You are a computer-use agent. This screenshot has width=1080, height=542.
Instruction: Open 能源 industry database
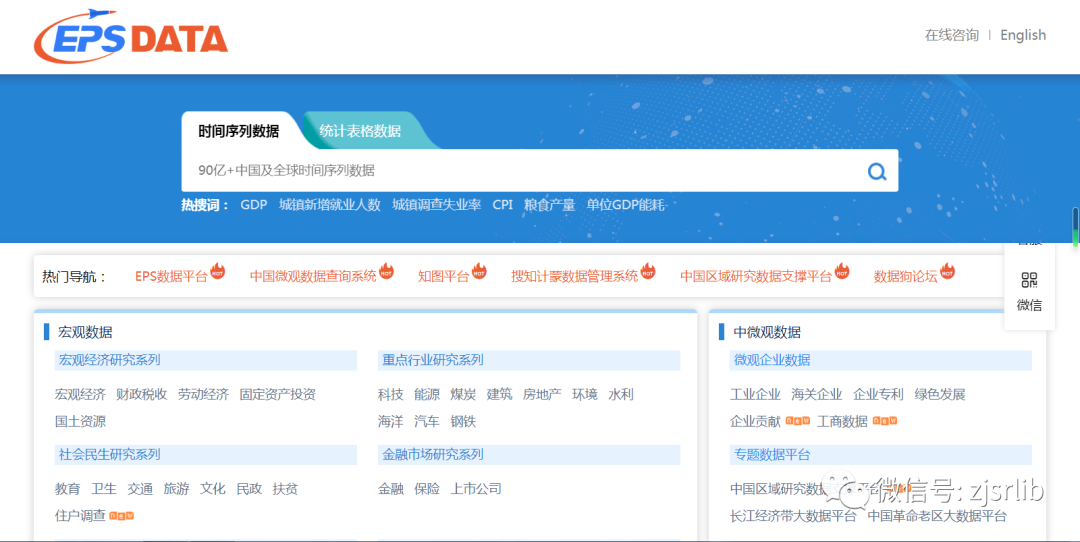click(427, 395)
